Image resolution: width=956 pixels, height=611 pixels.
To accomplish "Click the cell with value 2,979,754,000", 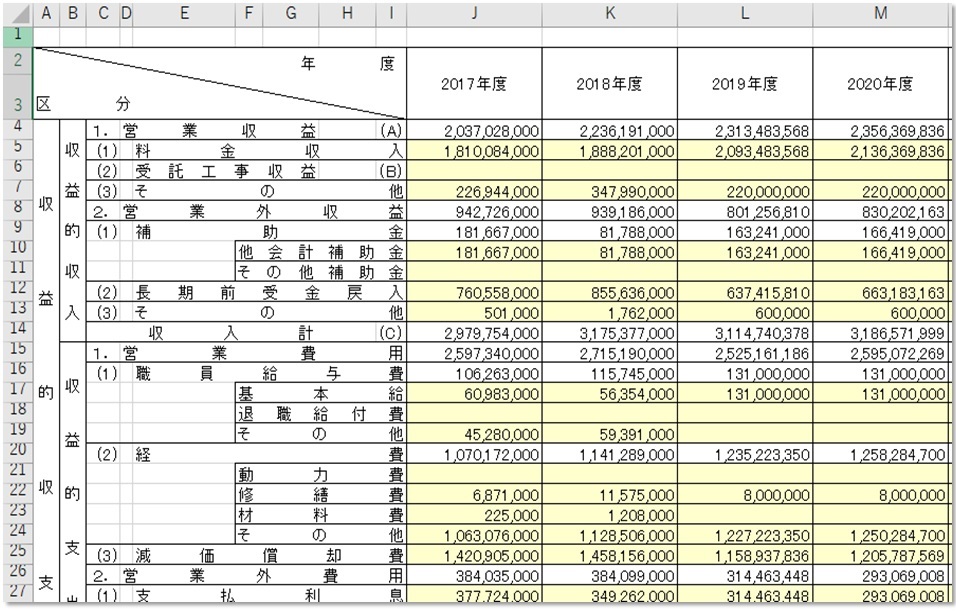I will [x=474, y=333].
